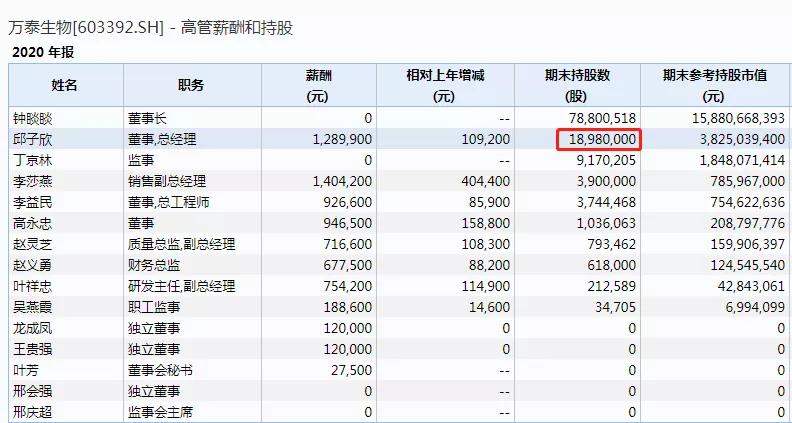Click the 监事会主席 position cell
Screen dimensions: 792x423
(161, 412)
